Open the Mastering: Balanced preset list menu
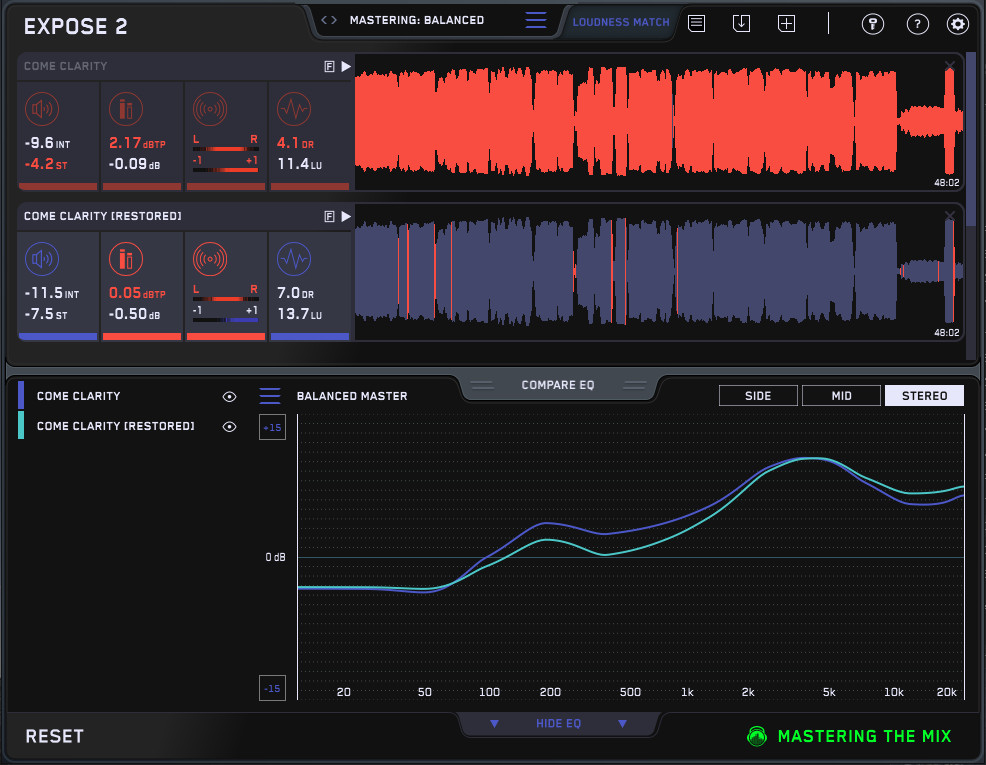Image resolution: width=986 pixels, height=765 pixels. coord(536,20)
